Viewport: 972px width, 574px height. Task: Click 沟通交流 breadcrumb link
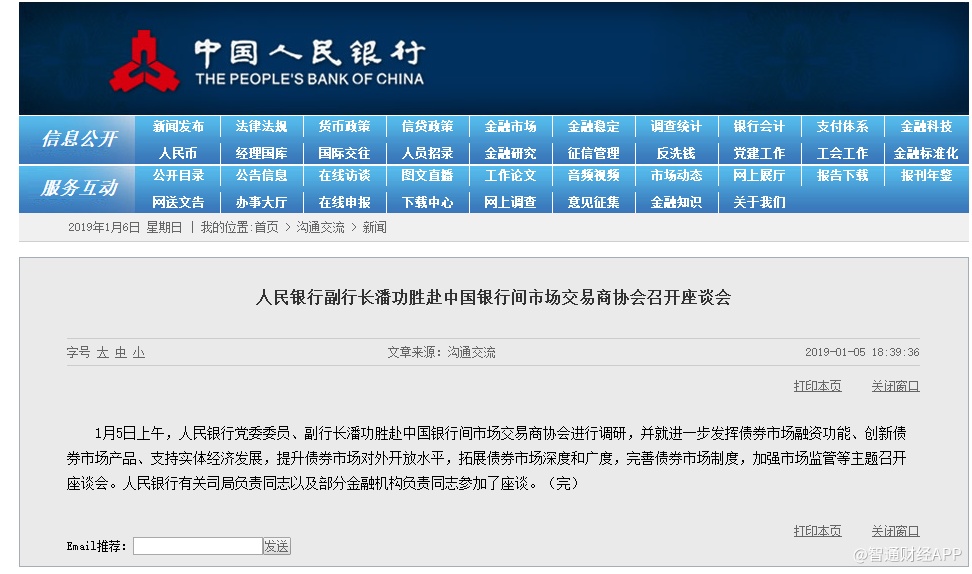tap(320, 227)
